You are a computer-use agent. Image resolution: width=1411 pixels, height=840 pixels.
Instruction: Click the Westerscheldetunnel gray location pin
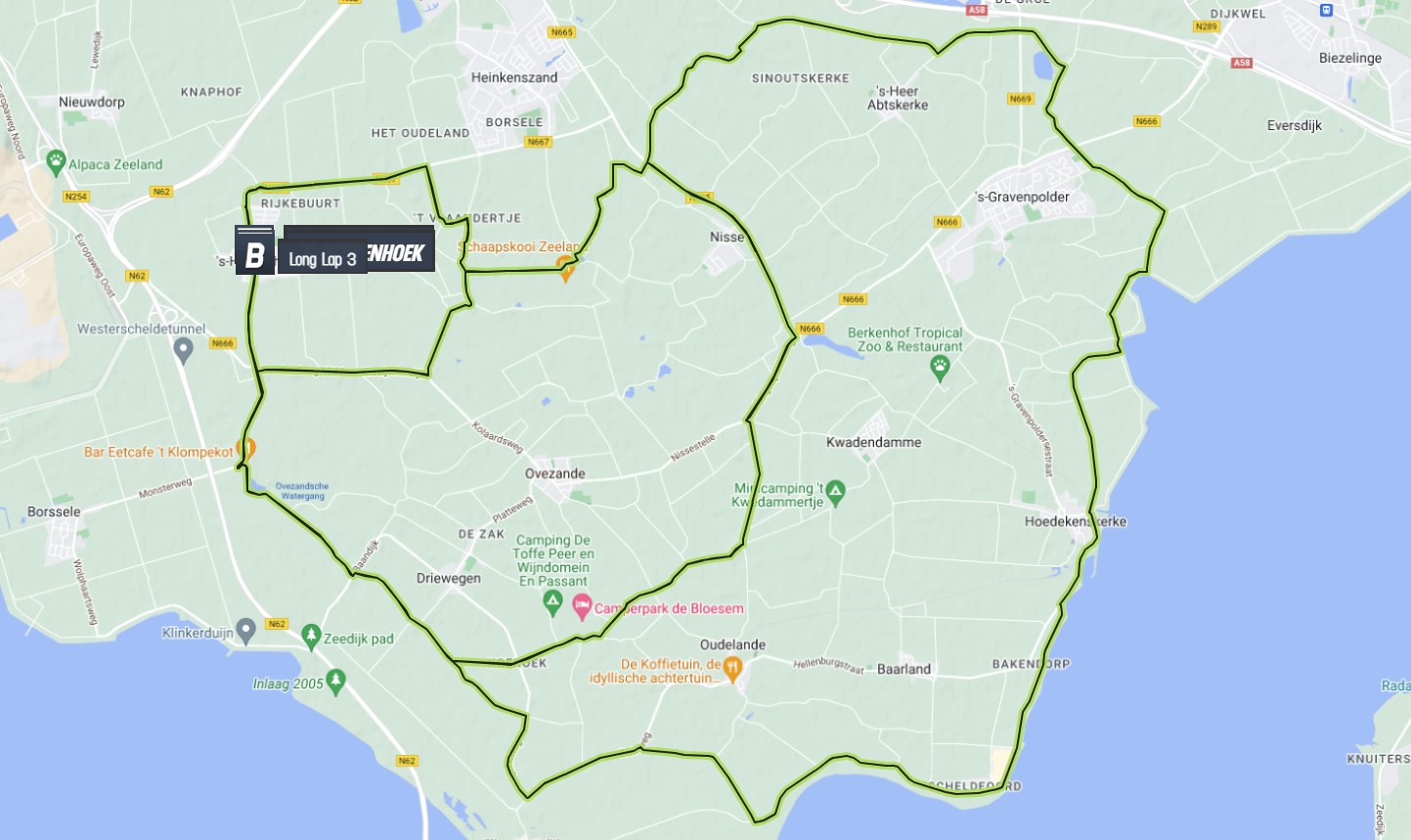click(183, 350)
